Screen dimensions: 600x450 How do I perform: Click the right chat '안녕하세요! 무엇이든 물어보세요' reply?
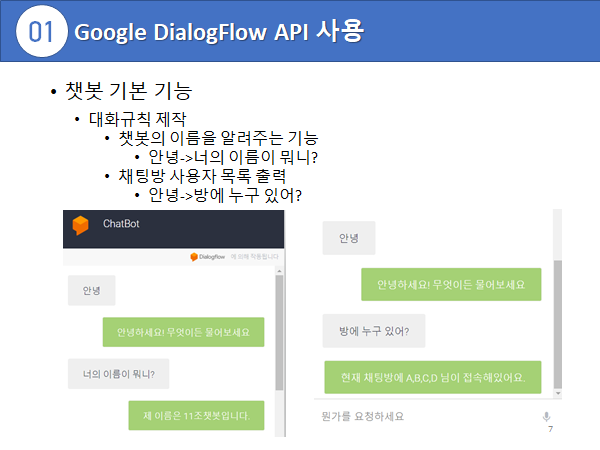coord(451,284)
